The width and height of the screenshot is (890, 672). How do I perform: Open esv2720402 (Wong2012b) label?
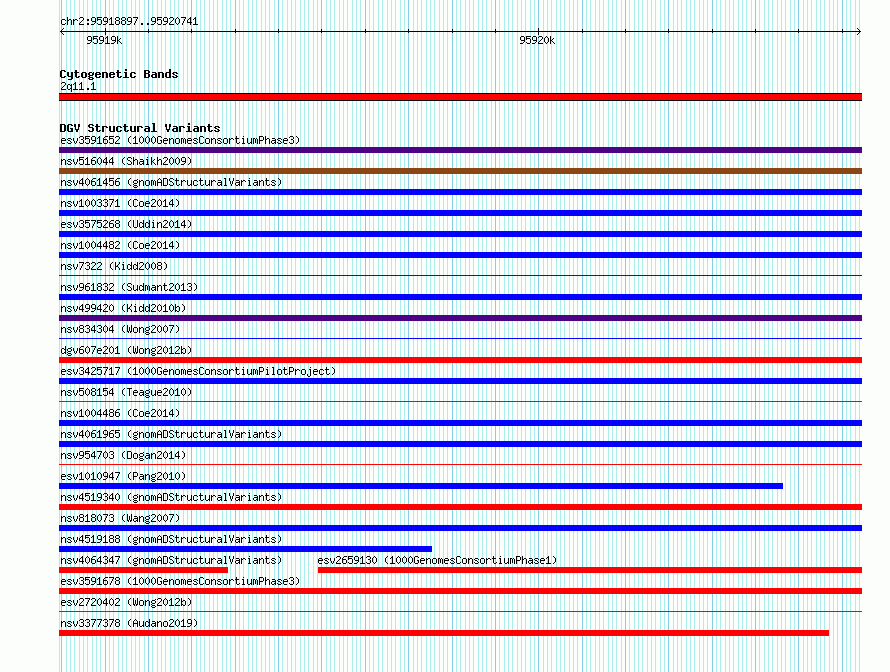[126, 602]
